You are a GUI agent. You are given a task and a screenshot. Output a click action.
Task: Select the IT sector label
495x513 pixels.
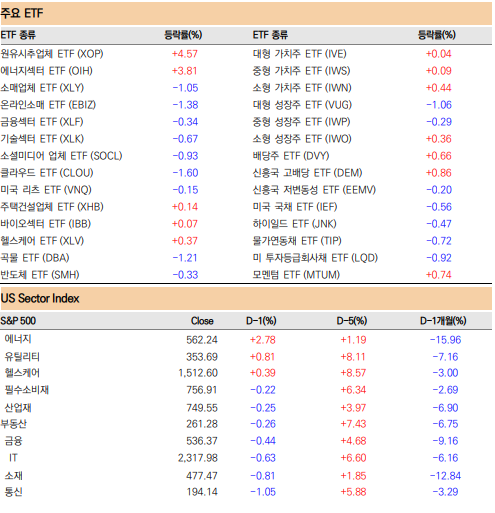pos(13,458)
